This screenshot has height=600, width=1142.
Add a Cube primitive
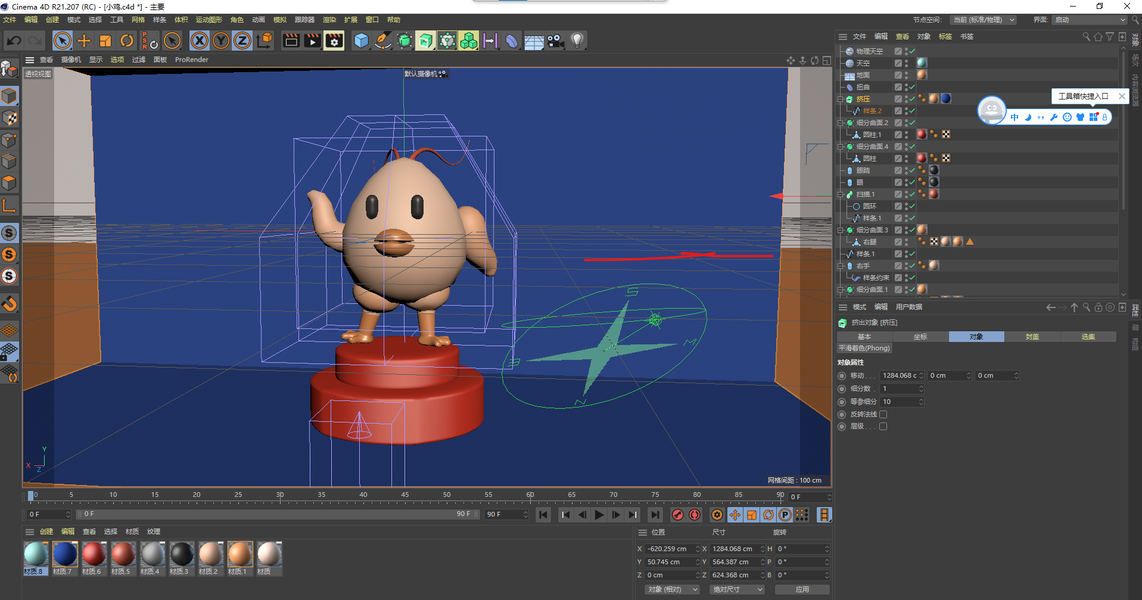click(361, 41)
